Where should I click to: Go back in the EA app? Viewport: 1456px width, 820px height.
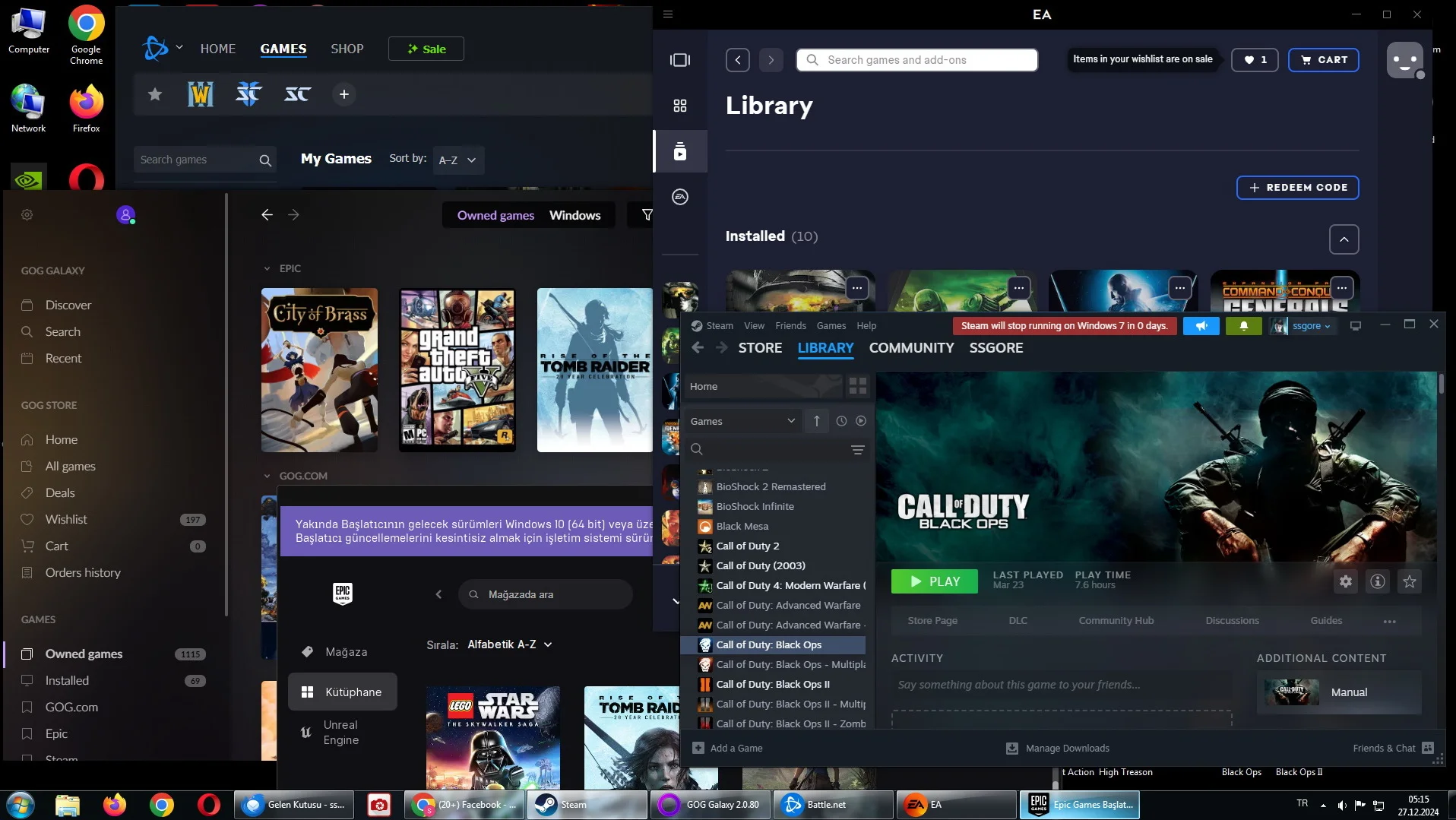[738, 60]
